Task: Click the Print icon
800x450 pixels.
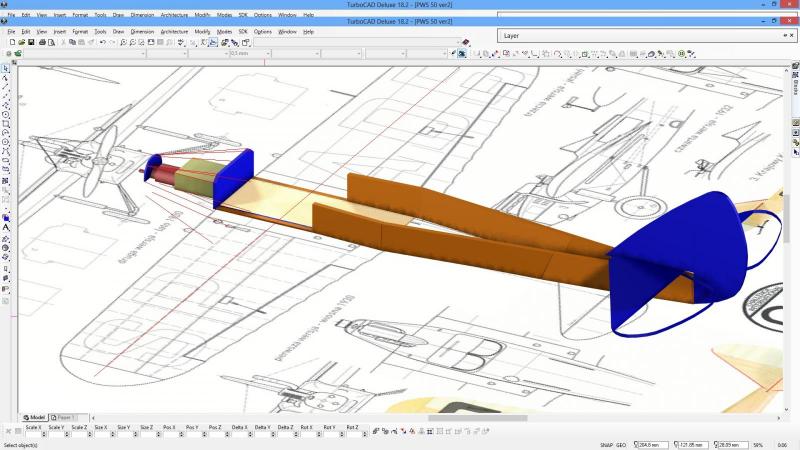Action: point(42,42)
